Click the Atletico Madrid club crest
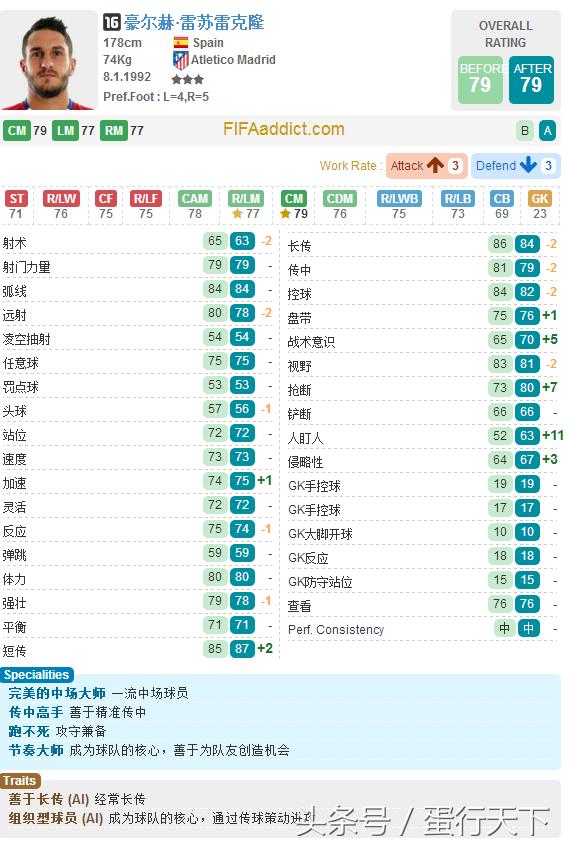 tap(181, 60)
